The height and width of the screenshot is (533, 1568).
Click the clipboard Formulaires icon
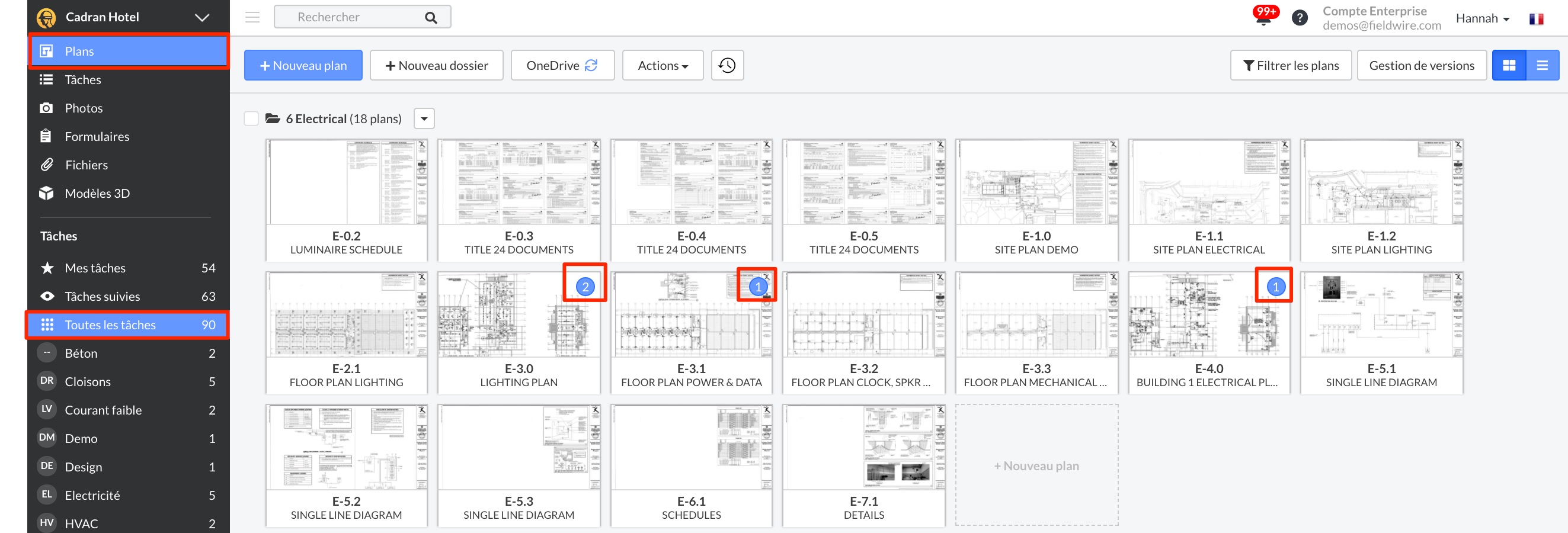pos(46,136)
